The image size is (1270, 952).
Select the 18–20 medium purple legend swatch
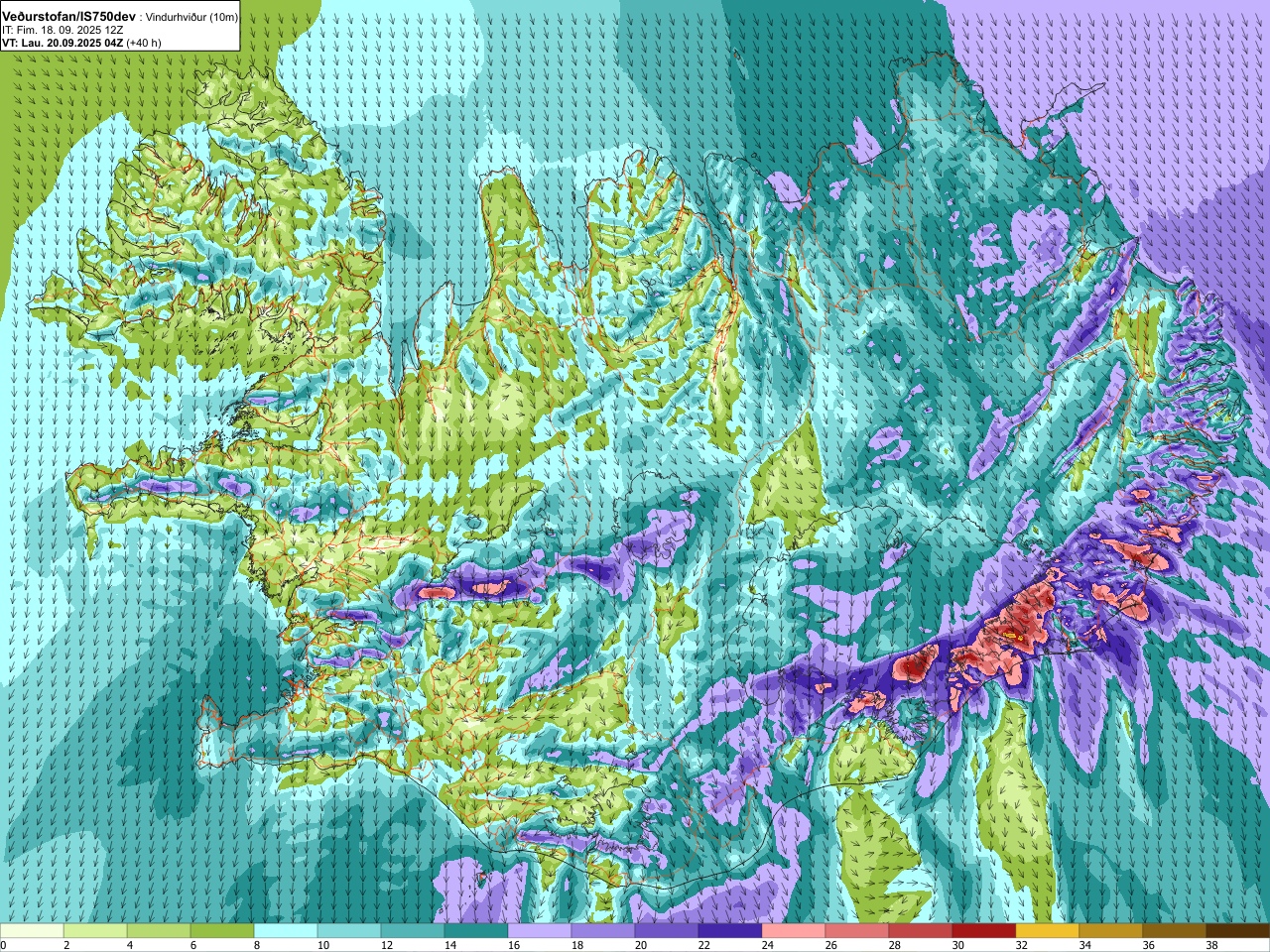click(603, 931)
